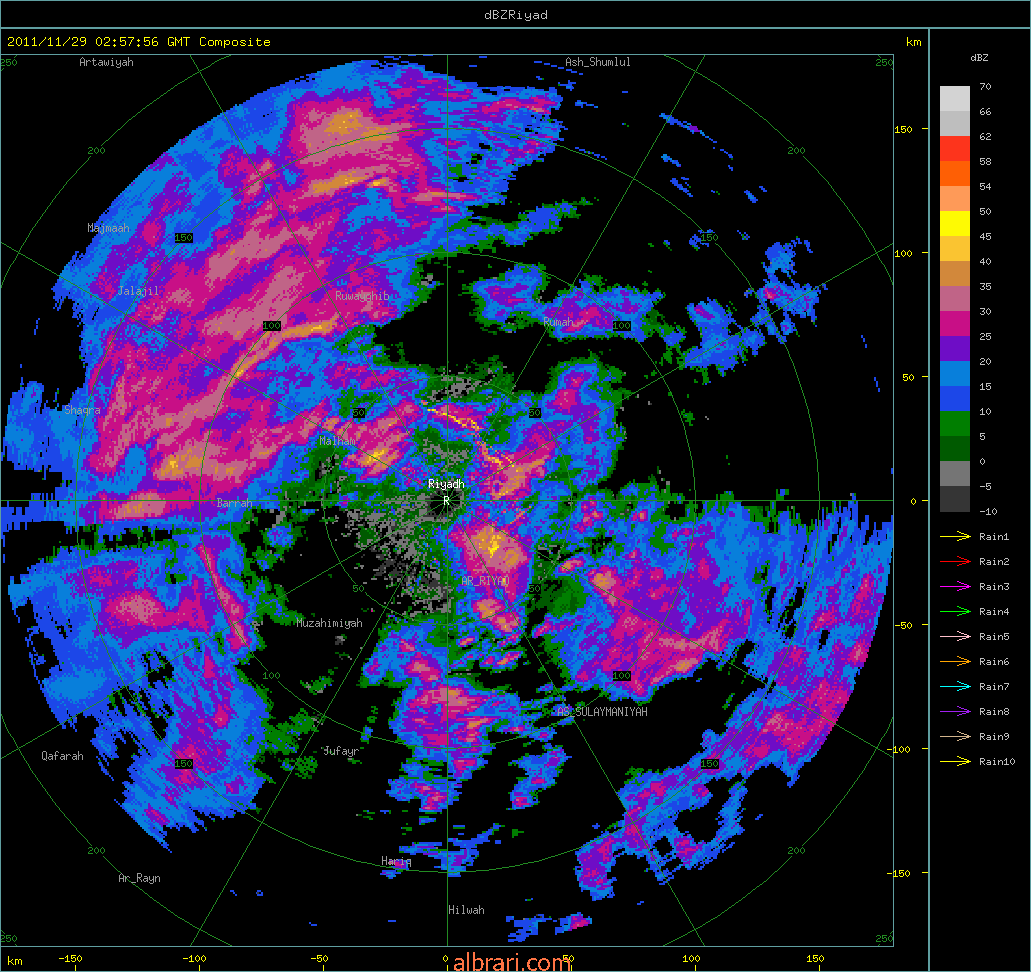1031x972 pixels.
Task: Pick the magenta 25–30 dBZ swatch
Action: pyautogui.click(x=955, y=324)
